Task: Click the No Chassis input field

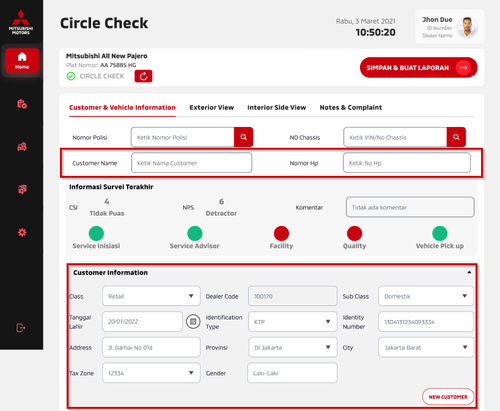Action: click(x=395, y=137)
